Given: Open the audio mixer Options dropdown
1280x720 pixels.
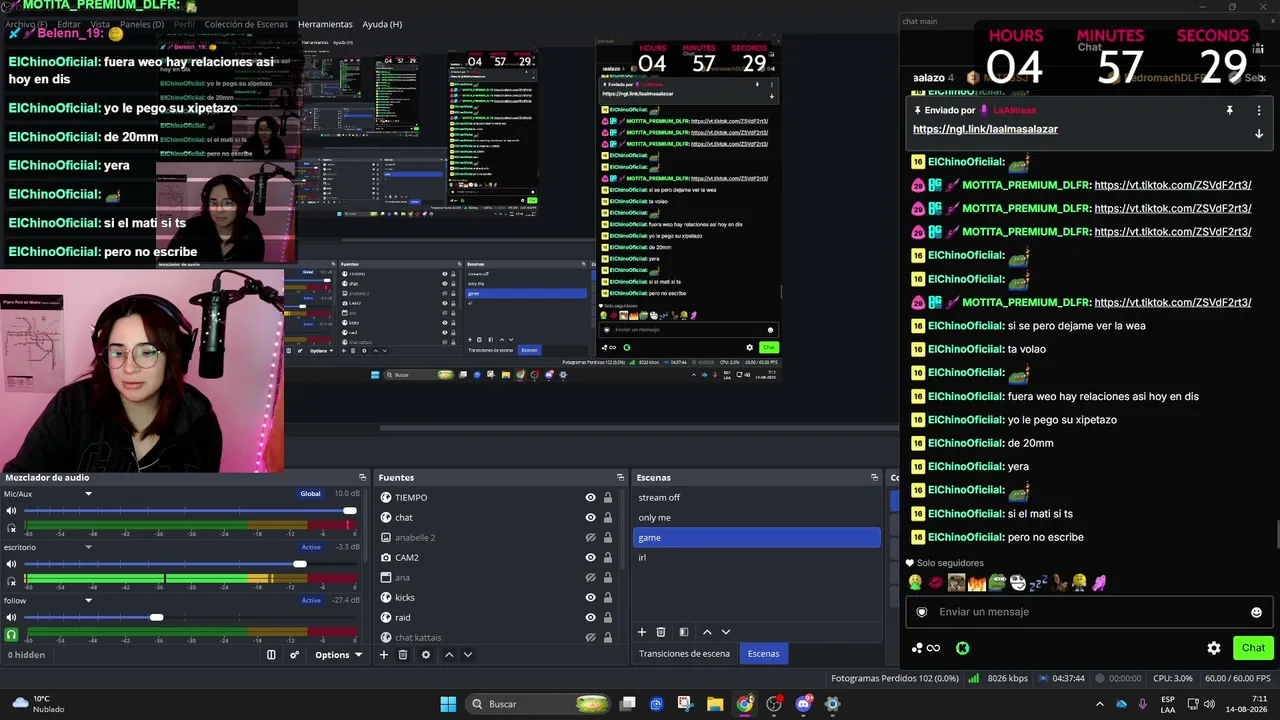Looking at the screenshot, I should pos(338,655).
